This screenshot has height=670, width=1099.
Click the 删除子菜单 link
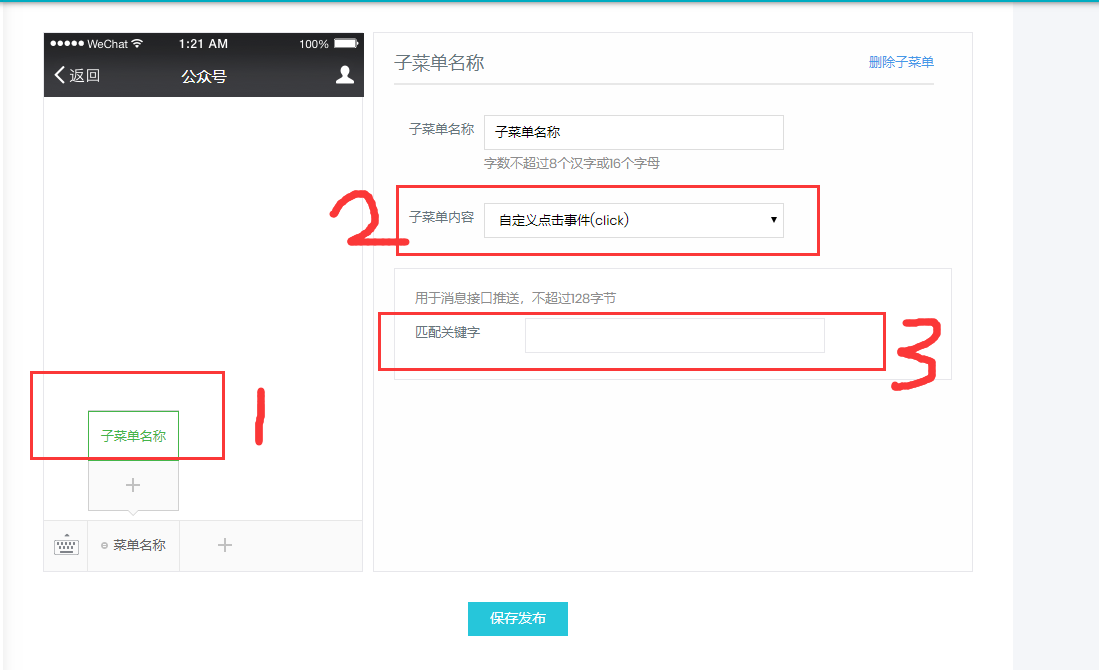click(901, 62)
